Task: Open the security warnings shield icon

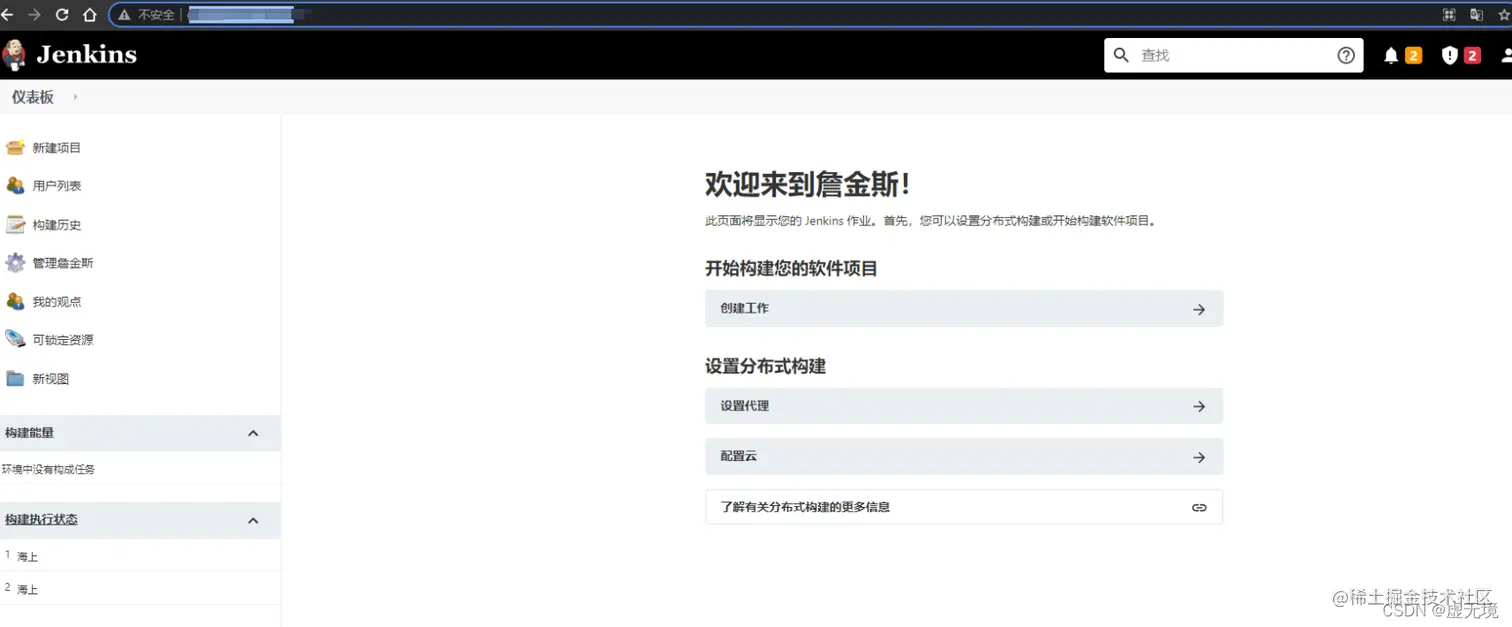Action: click(1450, 55)
